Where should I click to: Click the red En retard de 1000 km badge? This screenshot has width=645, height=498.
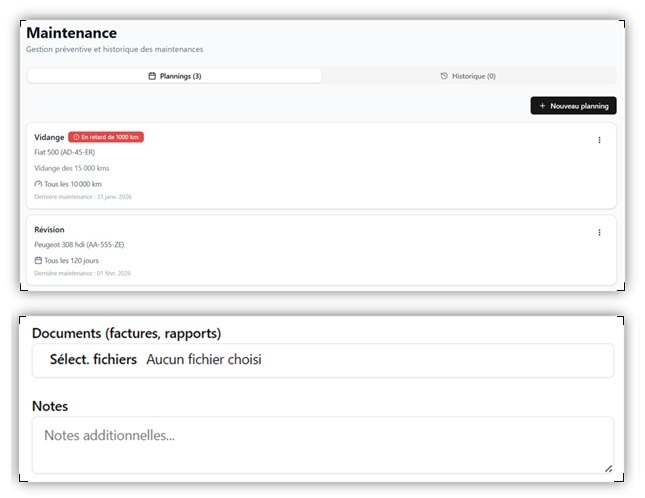tap(106, 137)
